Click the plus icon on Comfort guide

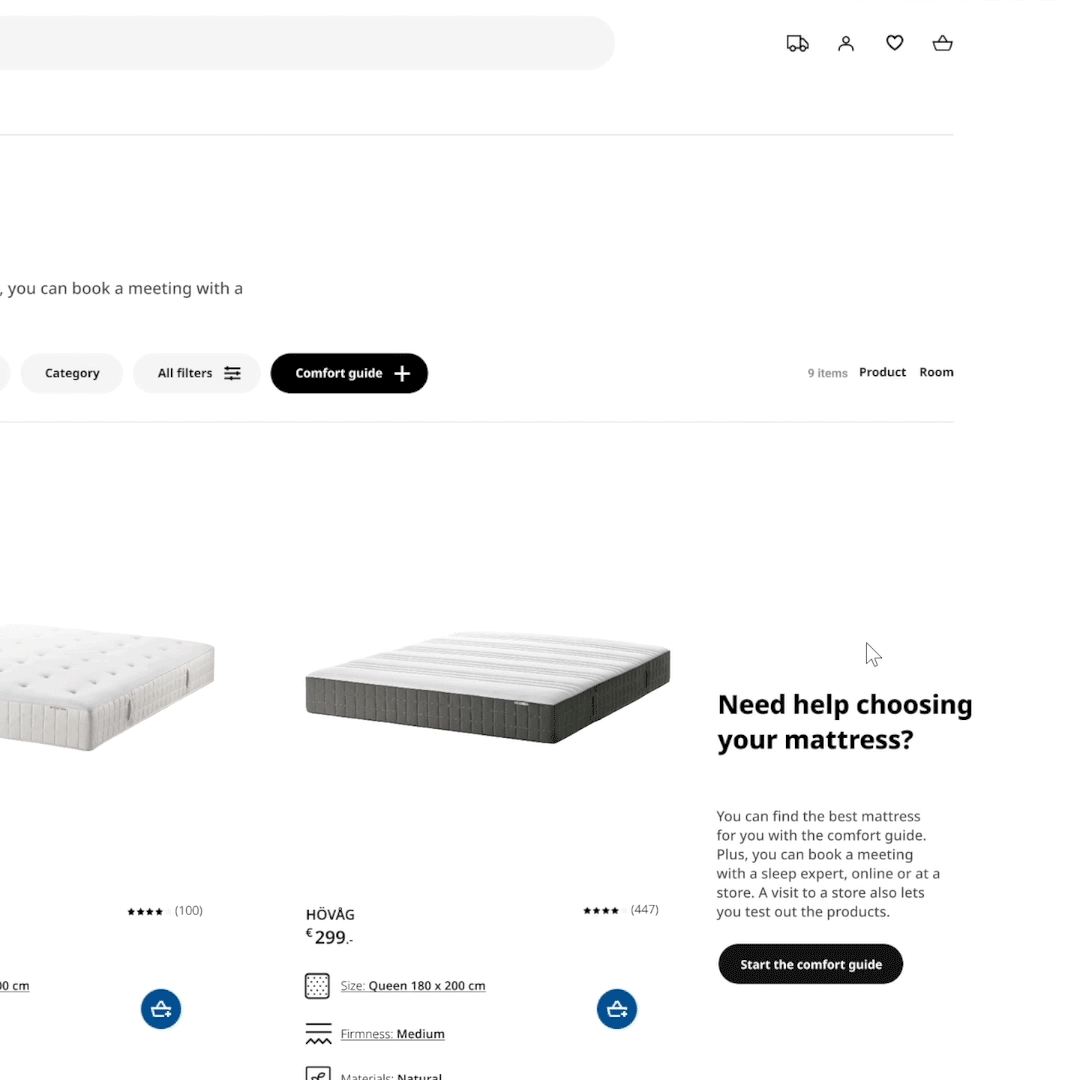pos(402,373)
